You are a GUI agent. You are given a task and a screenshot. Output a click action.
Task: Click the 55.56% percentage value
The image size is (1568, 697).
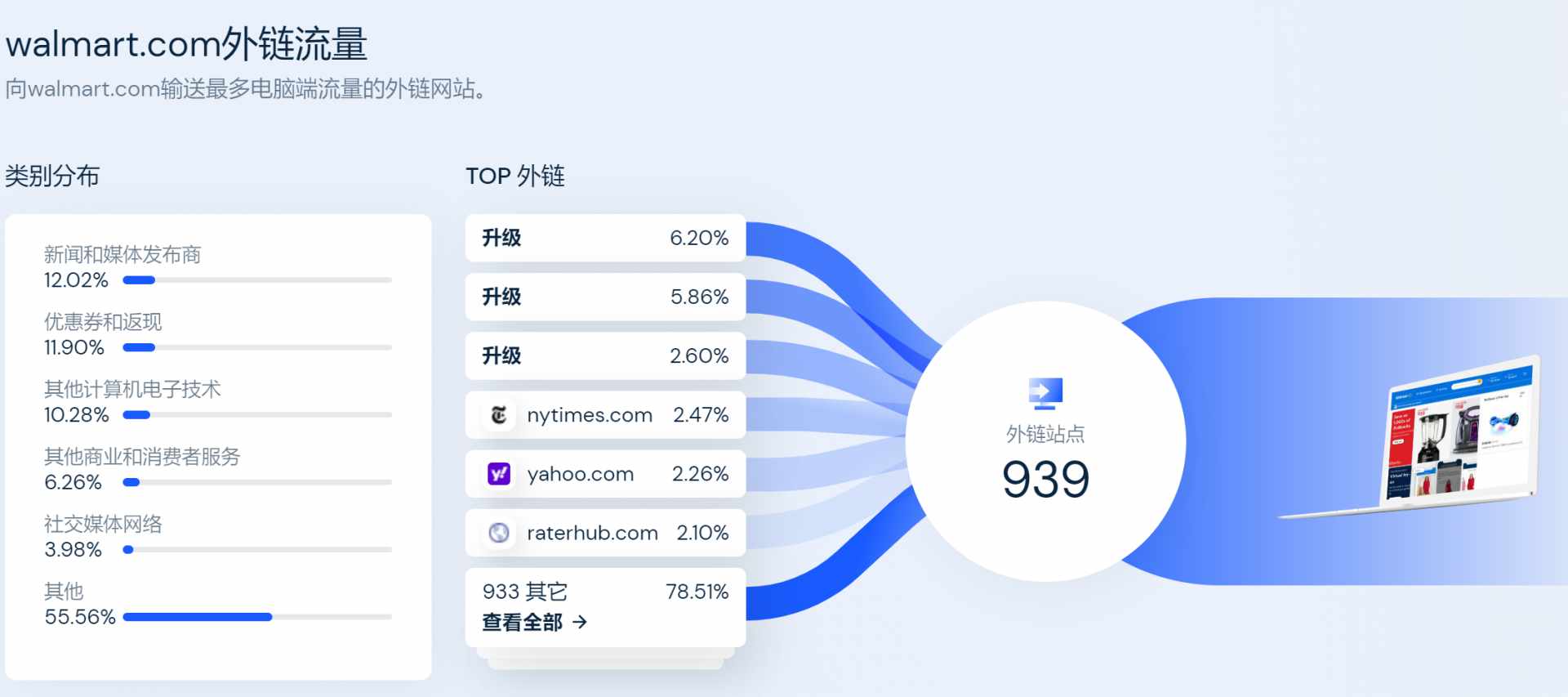click(x=80, y=617)
